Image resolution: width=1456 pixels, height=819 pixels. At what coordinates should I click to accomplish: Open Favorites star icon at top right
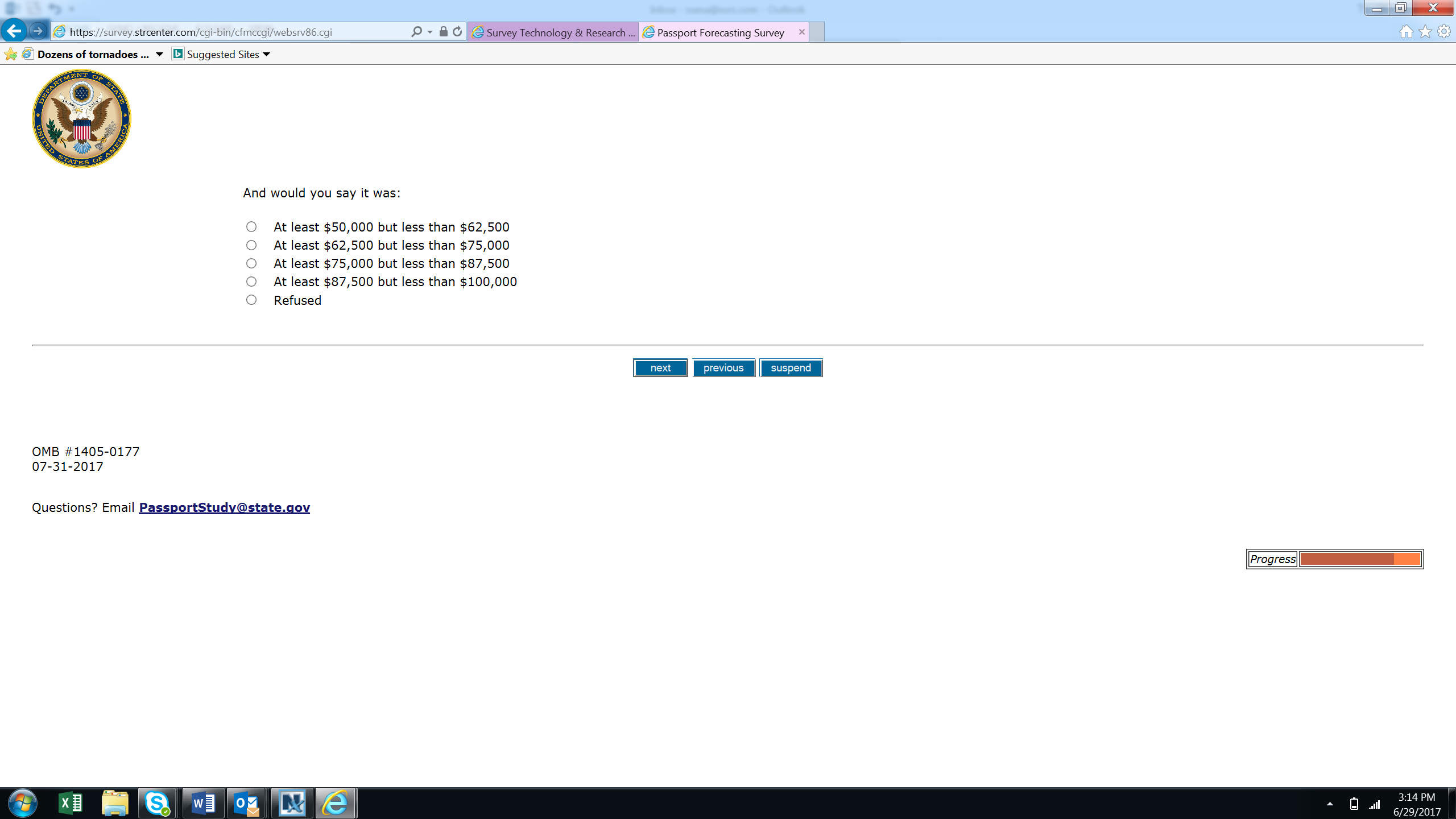coord(1425,32)
